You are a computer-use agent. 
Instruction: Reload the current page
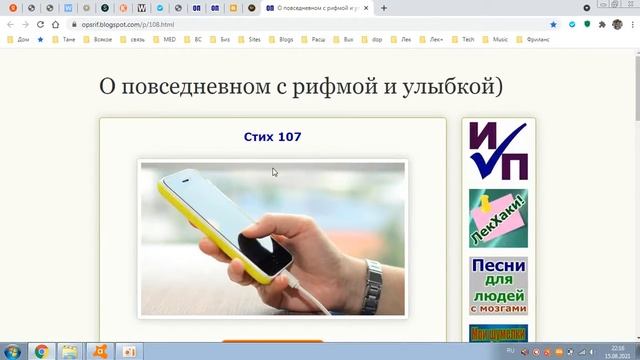coord(40,24)
